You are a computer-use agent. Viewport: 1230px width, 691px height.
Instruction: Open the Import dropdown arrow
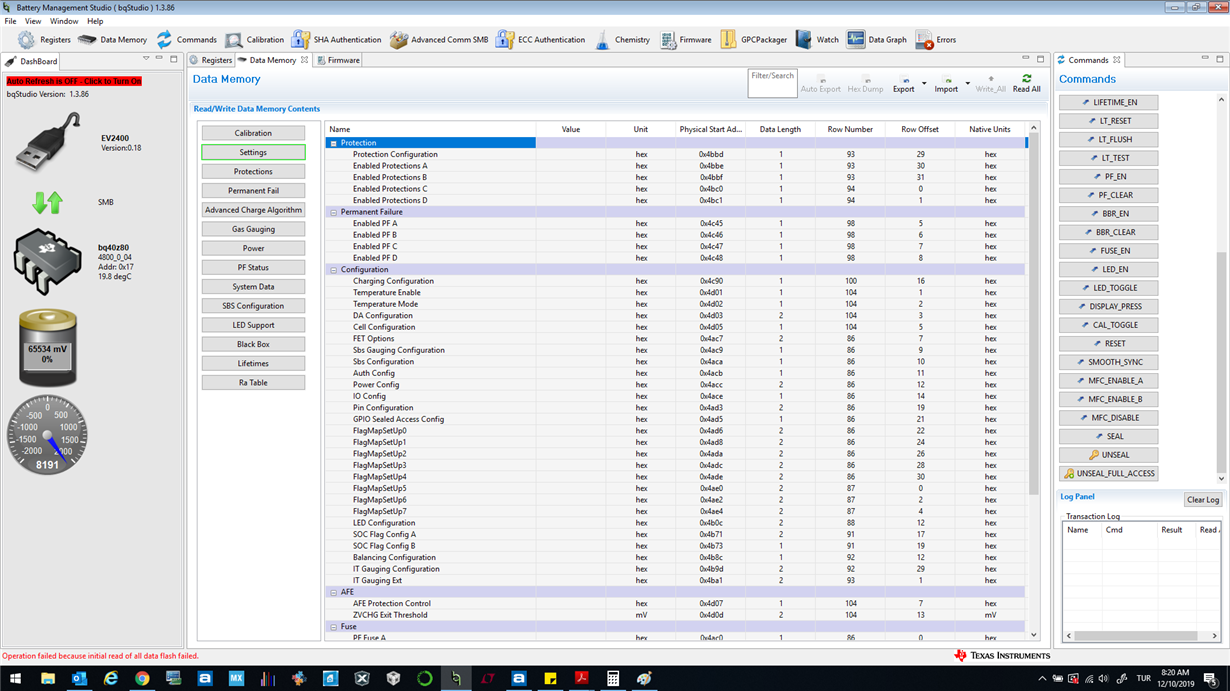coord(967,84)
